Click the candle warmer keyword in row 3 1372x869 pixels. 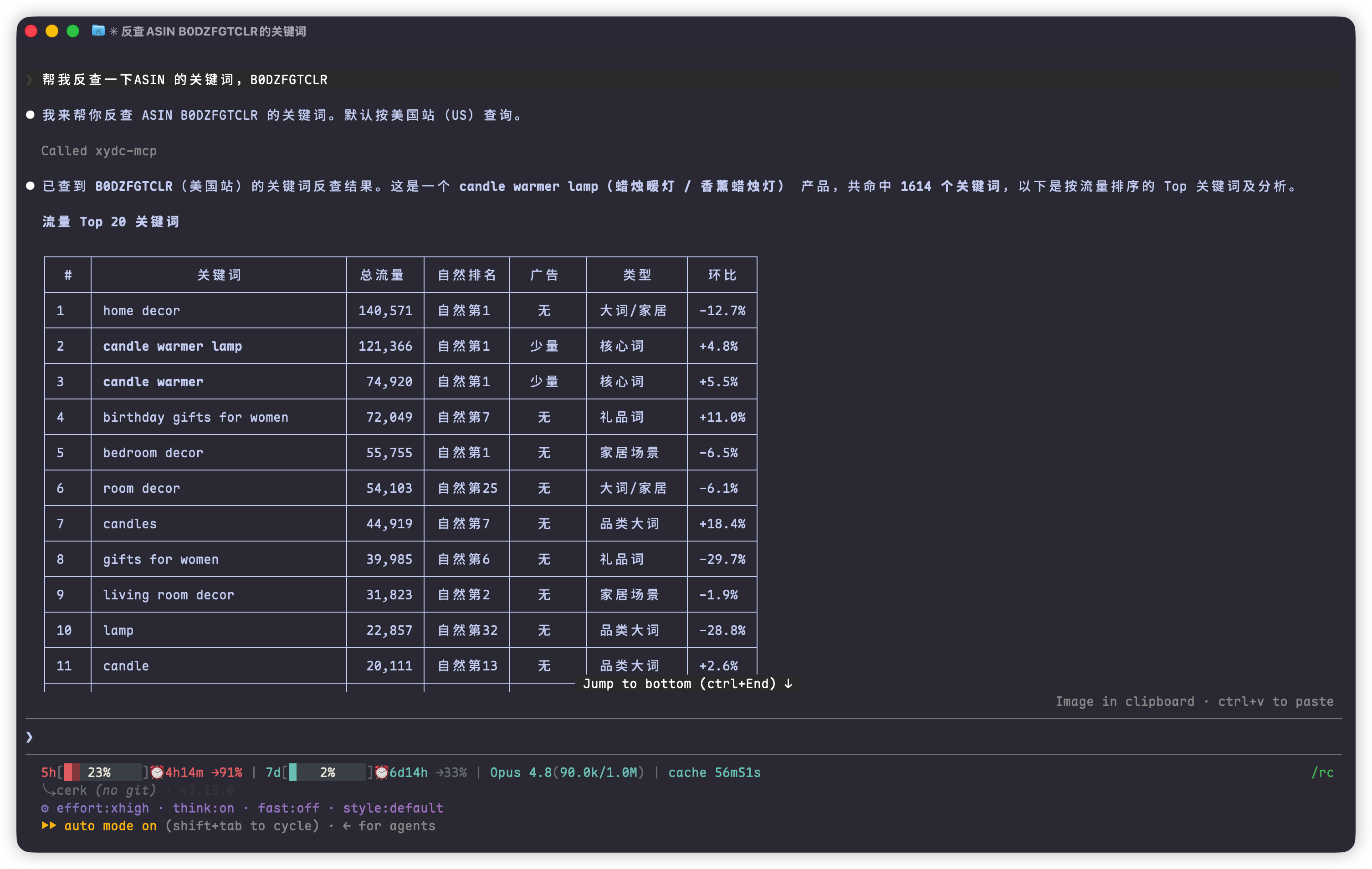coord(153,382)
